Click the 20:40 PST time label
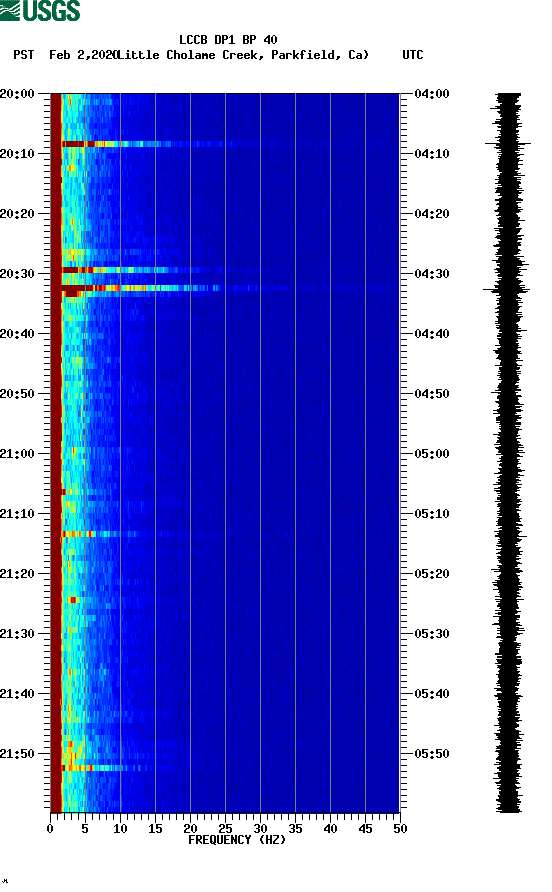Viewport: 552px width, 892px height. pyautogui.click(x=17, y=333)
